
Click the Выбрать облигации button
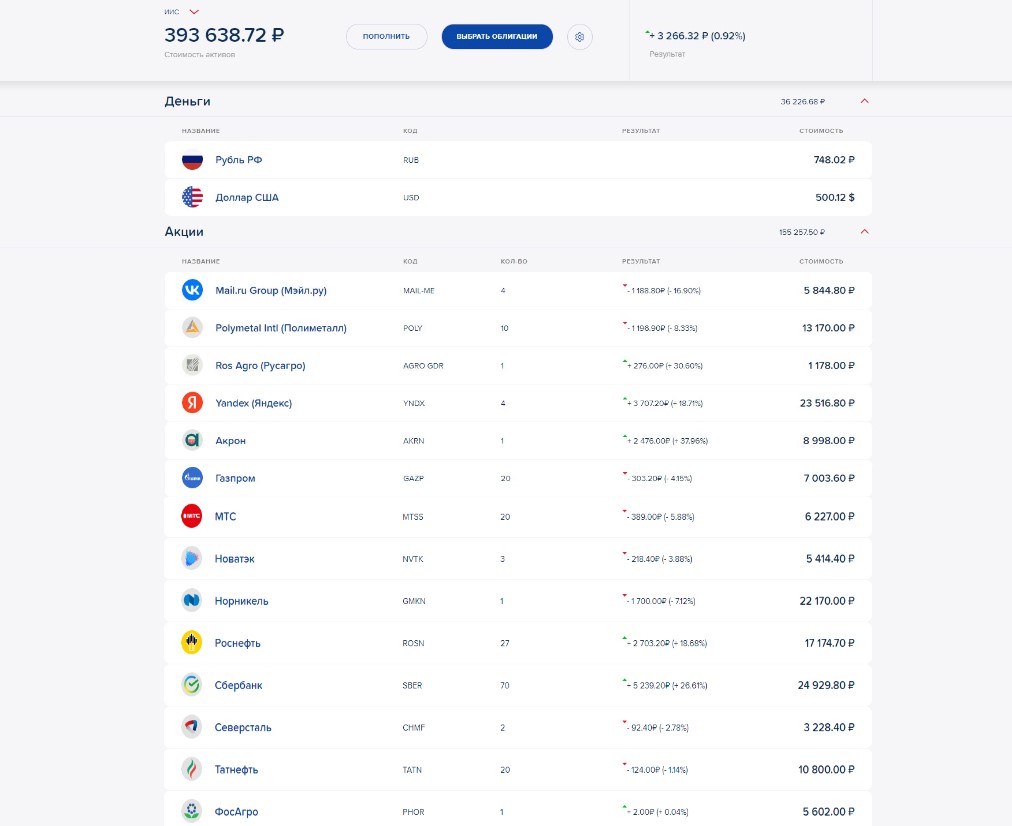tap(497, 37)
